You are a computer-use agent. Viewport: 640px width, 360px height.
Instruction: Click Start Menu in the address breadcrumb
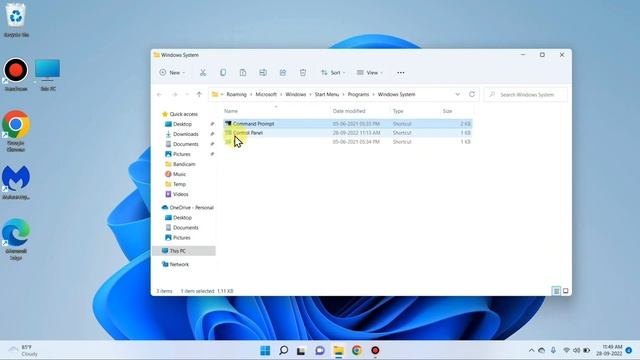(327, 94)
